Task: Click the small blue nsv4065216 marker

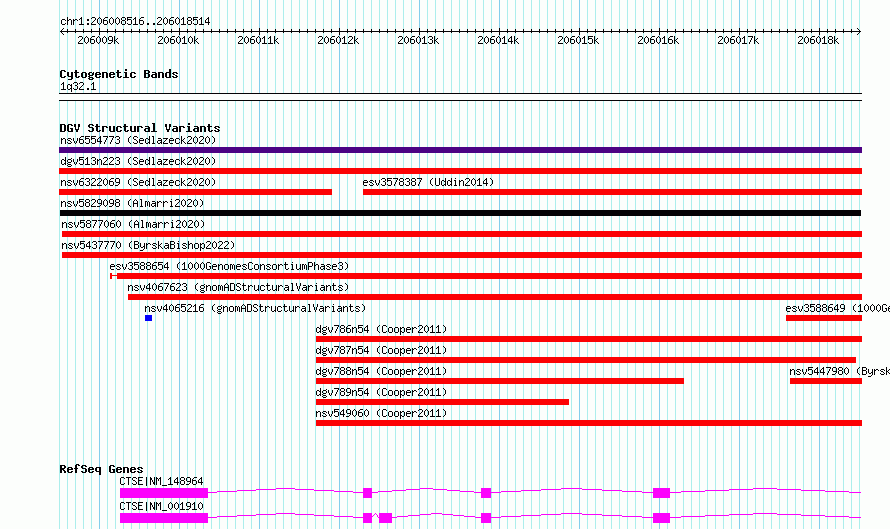Action: pyautogui.click(x=148, y=318)
